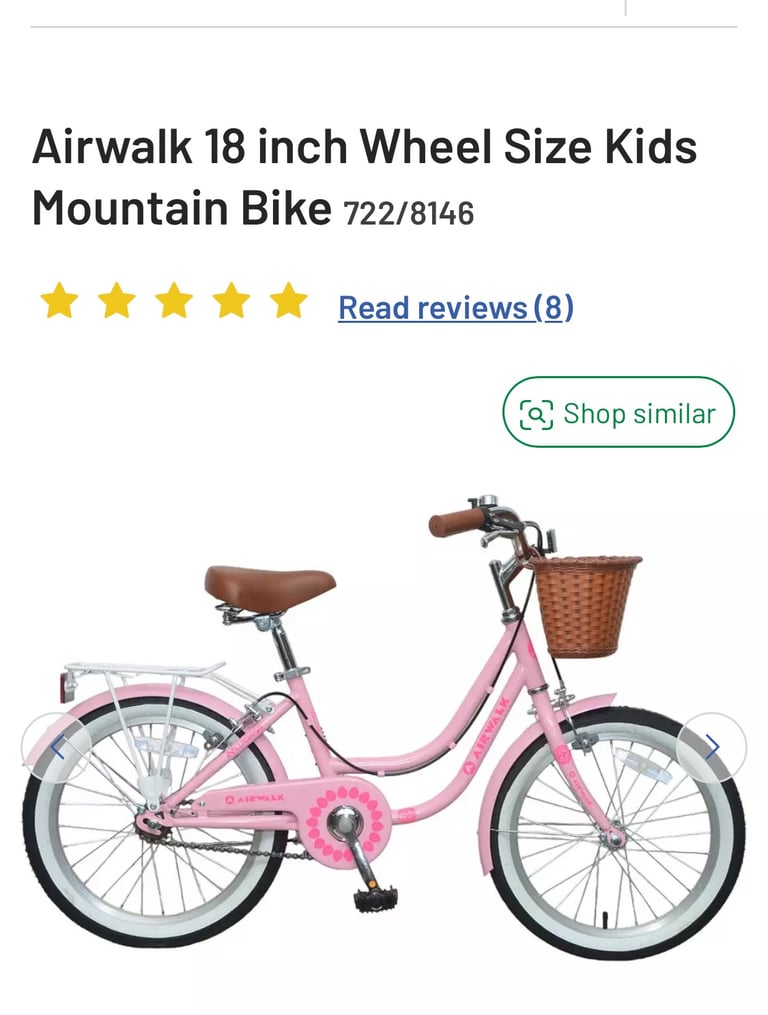
Task: Click the Shop similar button
Action: 619,412
